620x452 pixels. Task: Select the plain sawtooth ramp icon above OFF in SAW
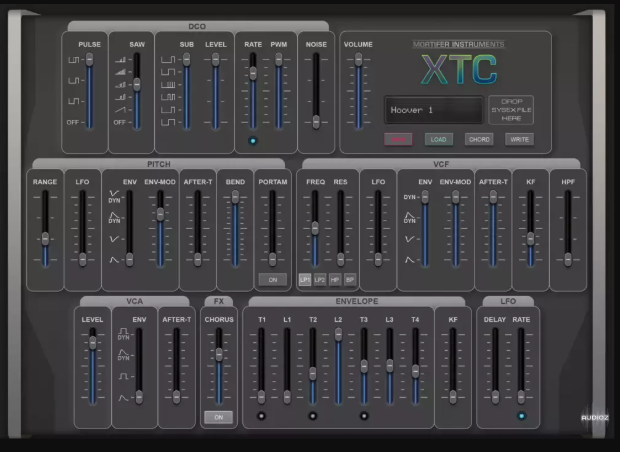120,110
